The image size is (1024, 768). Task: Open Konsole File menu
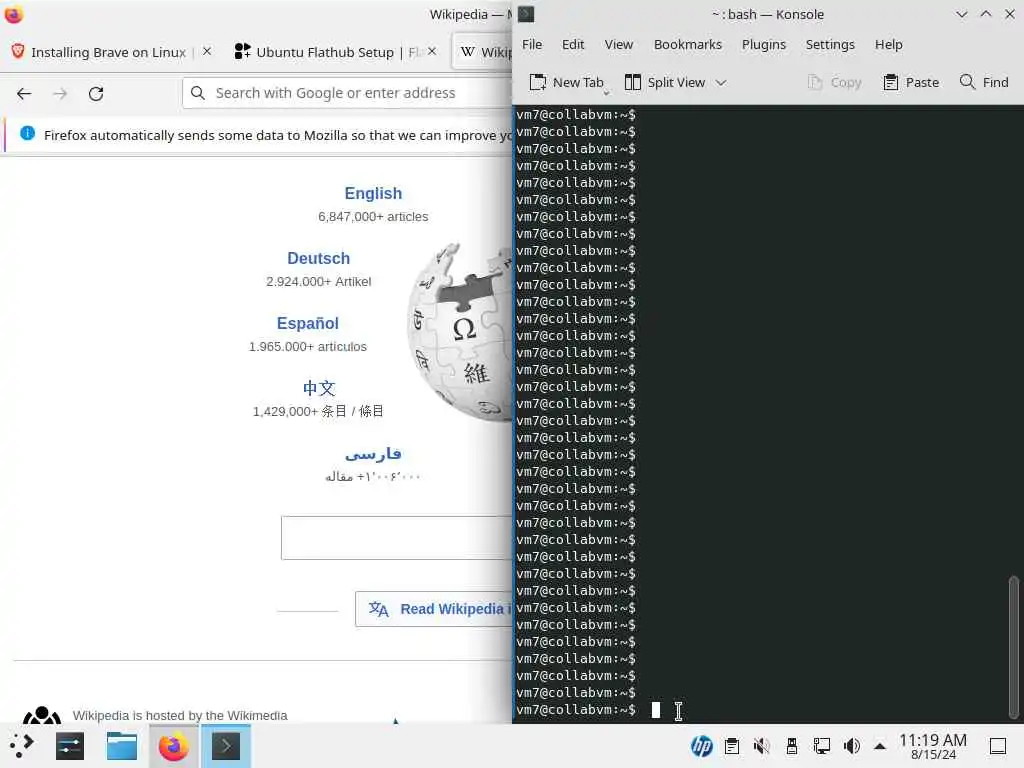click(532, 44)
